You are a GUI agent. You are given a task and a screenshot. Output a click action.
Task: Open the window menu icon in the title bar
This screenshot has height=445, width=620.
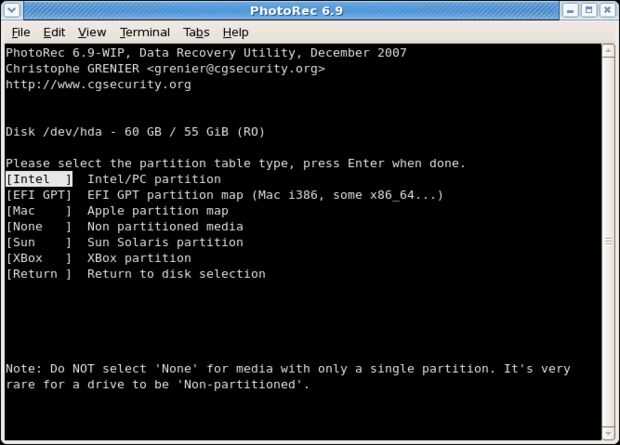[x=11, y=10]
